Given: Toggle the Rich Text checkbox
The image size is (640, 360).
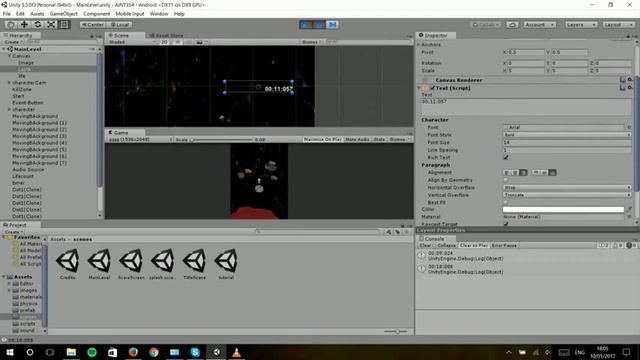Looking at the screenshot, I should (506, 157).
